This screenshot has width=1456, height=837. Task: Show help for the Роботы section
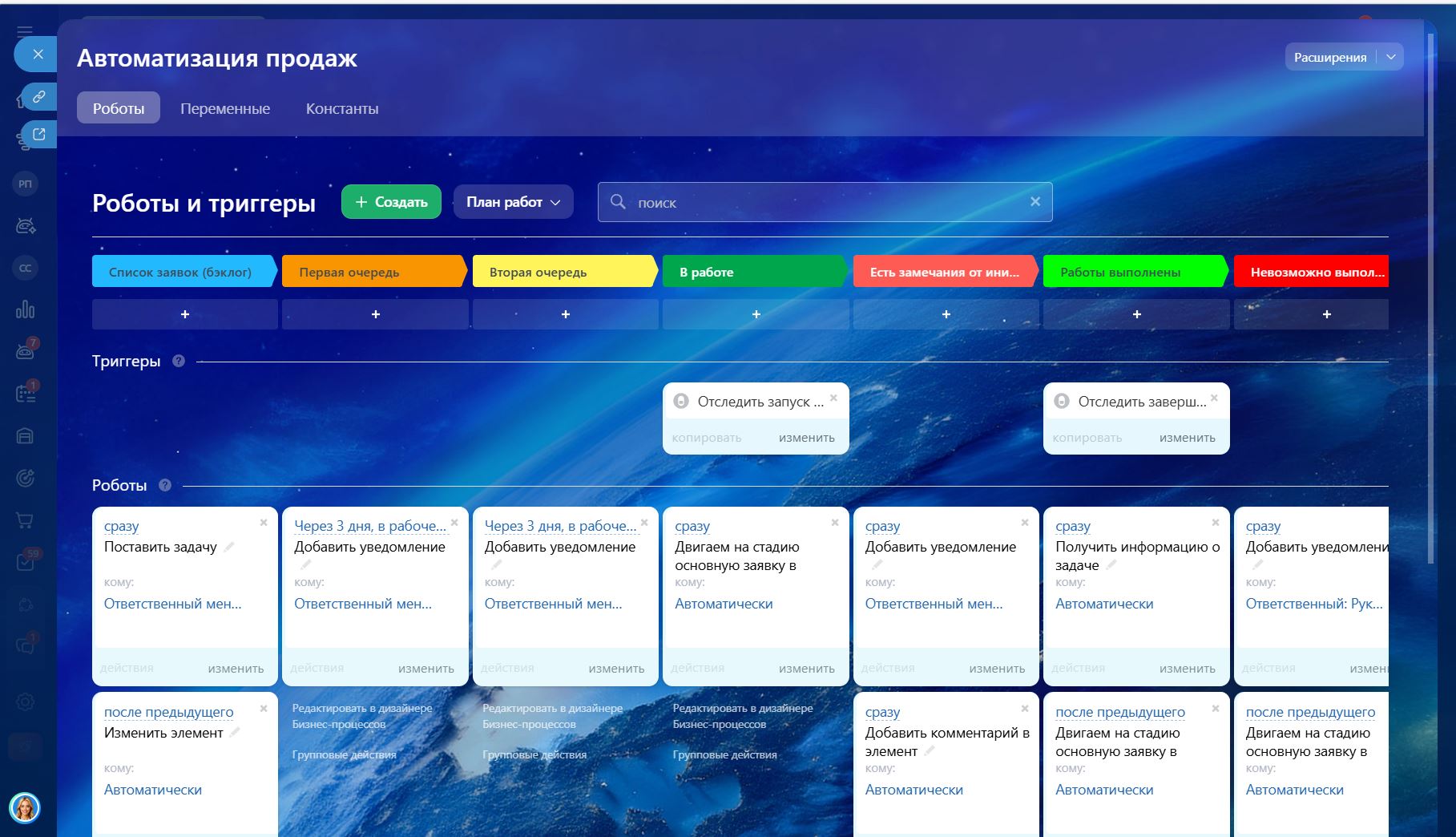(165, 485)
